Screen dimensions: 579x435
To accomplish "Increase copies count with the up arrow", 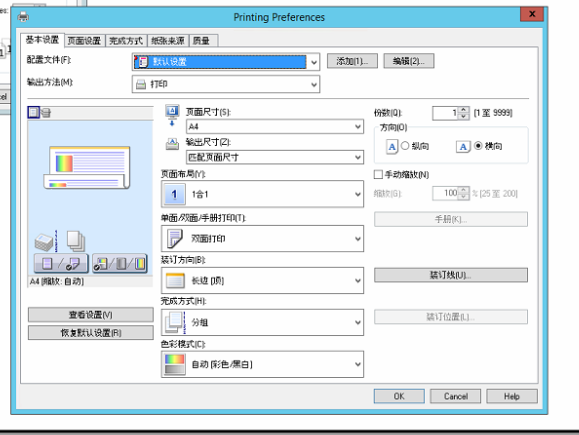I will click(x=464, y=110).
